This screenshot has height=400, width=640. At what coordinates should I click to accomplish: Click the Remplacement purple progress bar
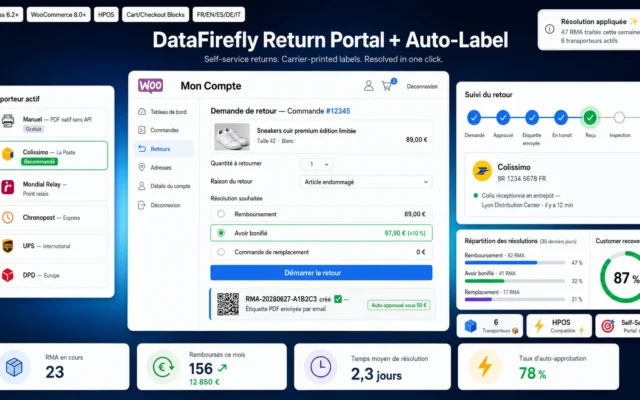point(478,300)
